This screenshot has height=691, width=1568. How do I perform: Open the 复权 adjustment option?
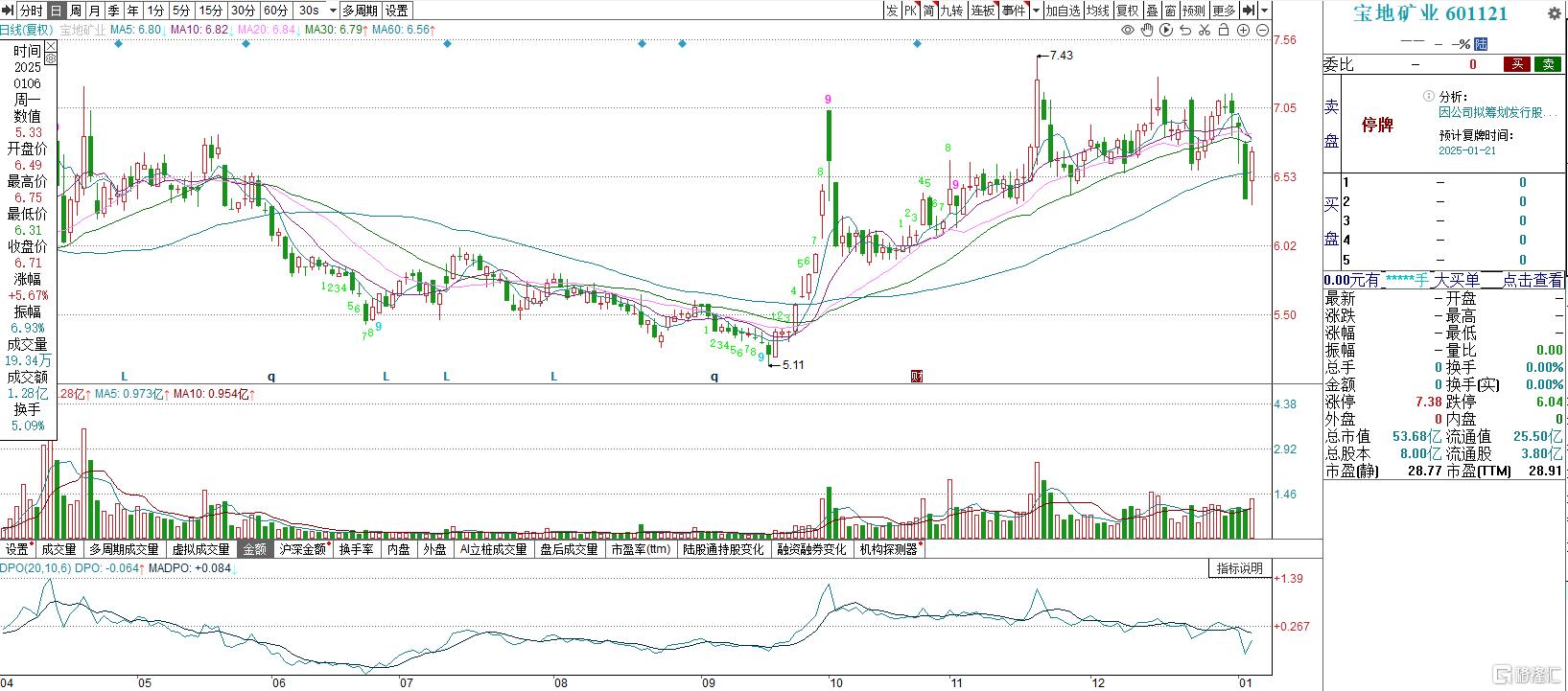click(1127, 11)
